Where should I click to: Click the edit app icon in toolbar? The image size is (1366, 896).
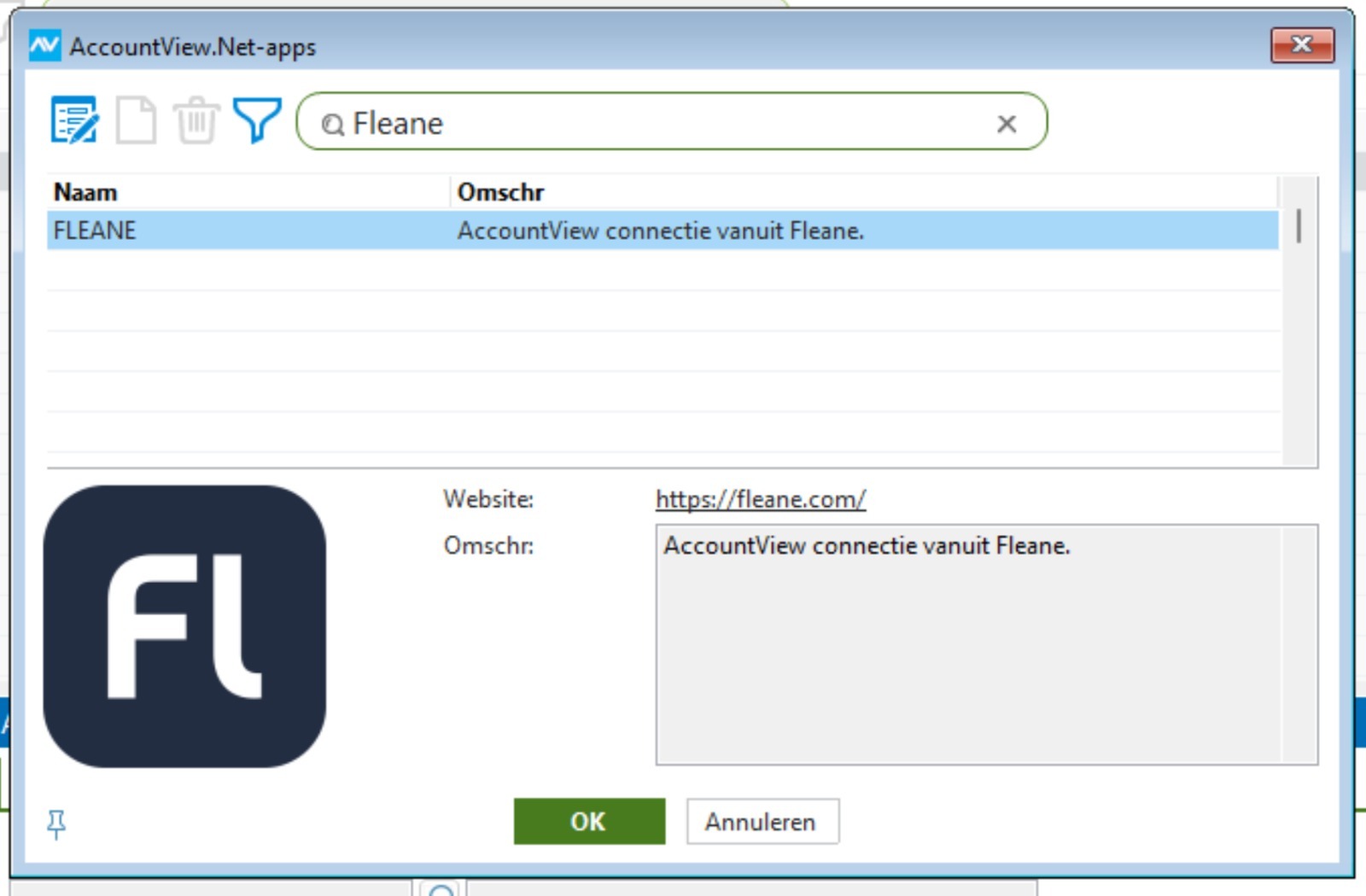(x=74, y=120)
